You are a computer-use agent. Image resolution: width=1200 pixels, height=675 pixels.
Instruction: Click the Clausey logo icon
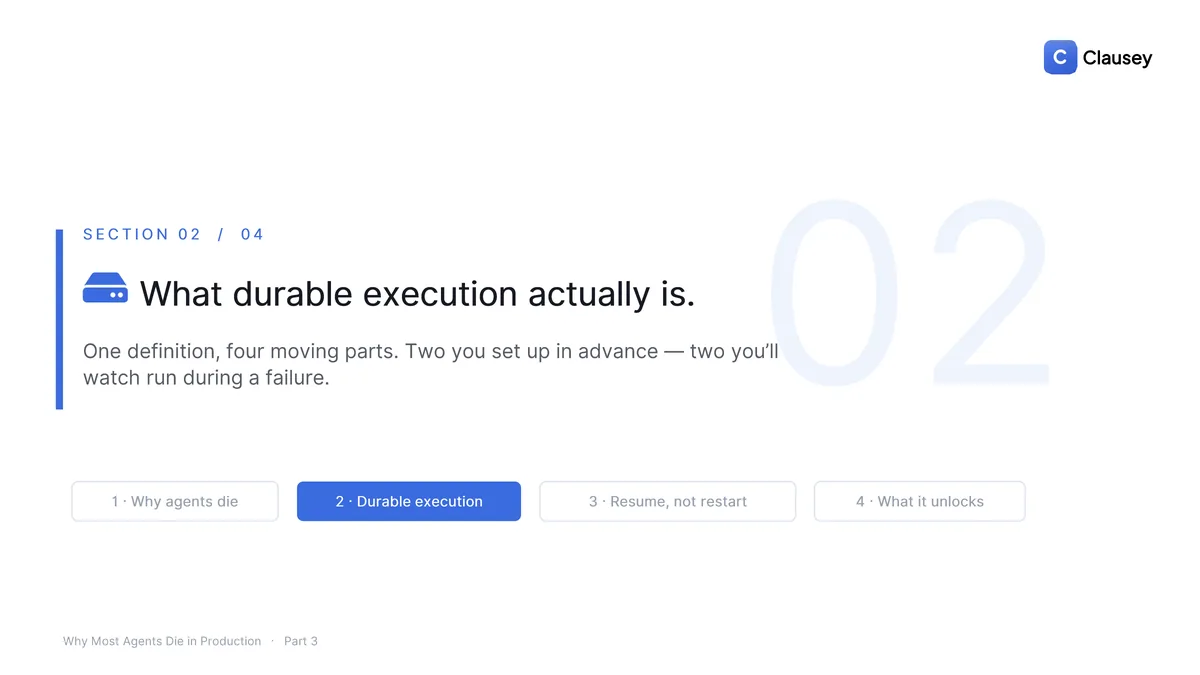point(1060,57)
